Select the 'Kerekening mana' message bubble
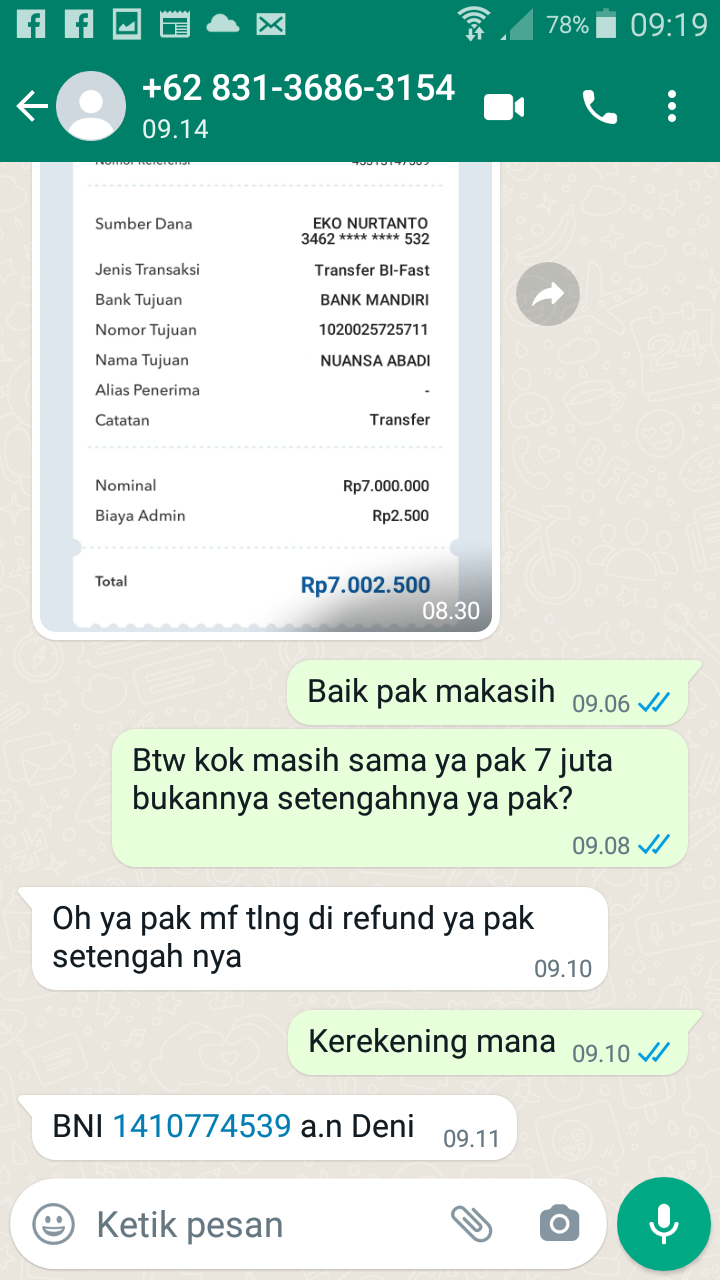This screenshot has height=1280, width=720. pos(487,1042)
